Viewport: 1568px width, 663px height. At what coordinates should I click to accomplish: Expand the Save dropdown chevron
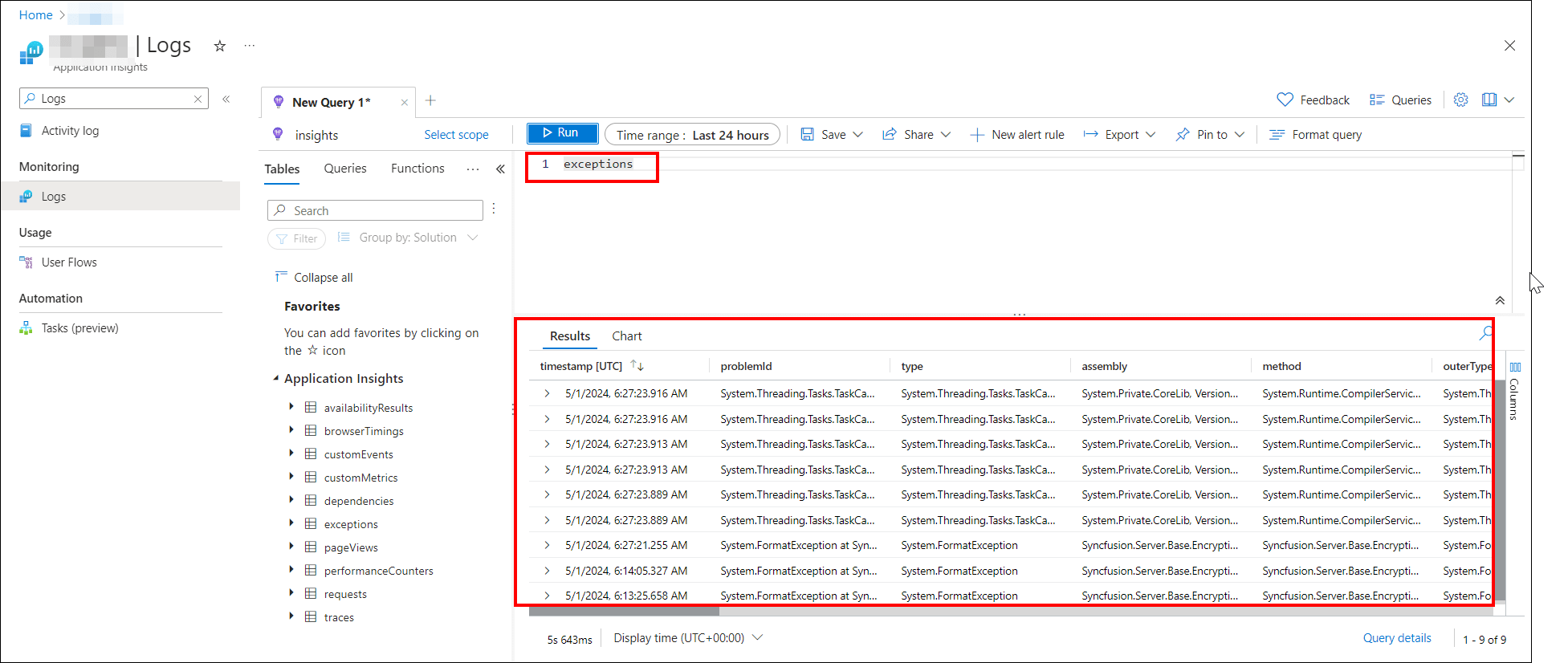[x=857, y=135]
